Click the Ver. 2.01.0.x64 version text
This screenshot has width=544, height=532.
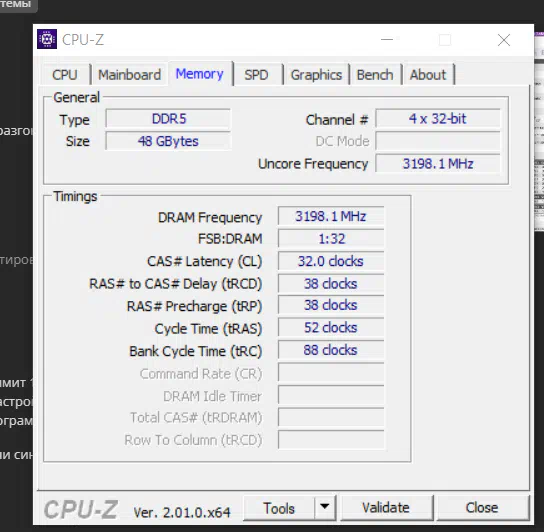[x=182, y=512]
